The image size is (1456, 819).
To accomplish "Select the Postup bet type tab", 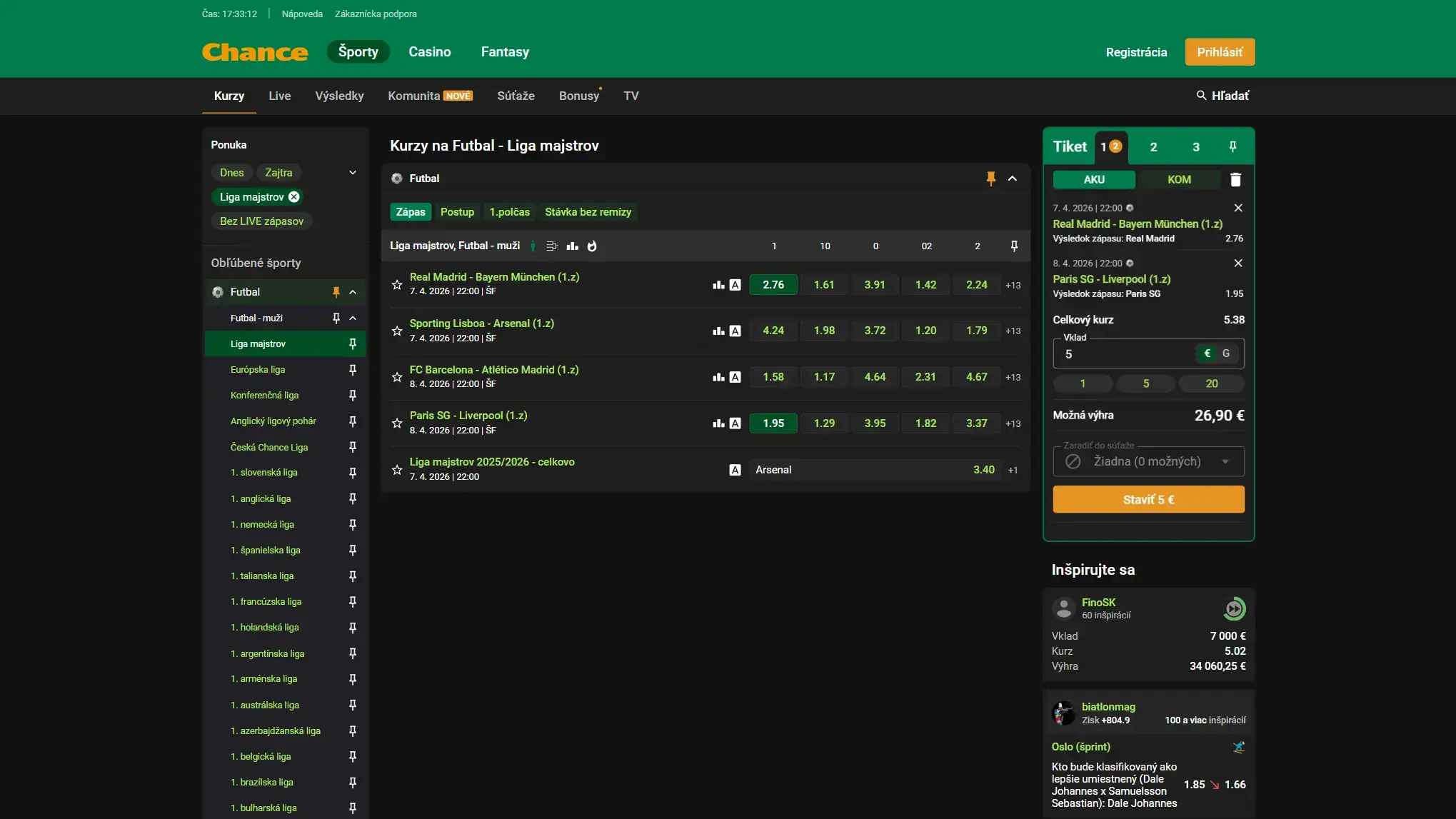I will [x=457, y=212].
